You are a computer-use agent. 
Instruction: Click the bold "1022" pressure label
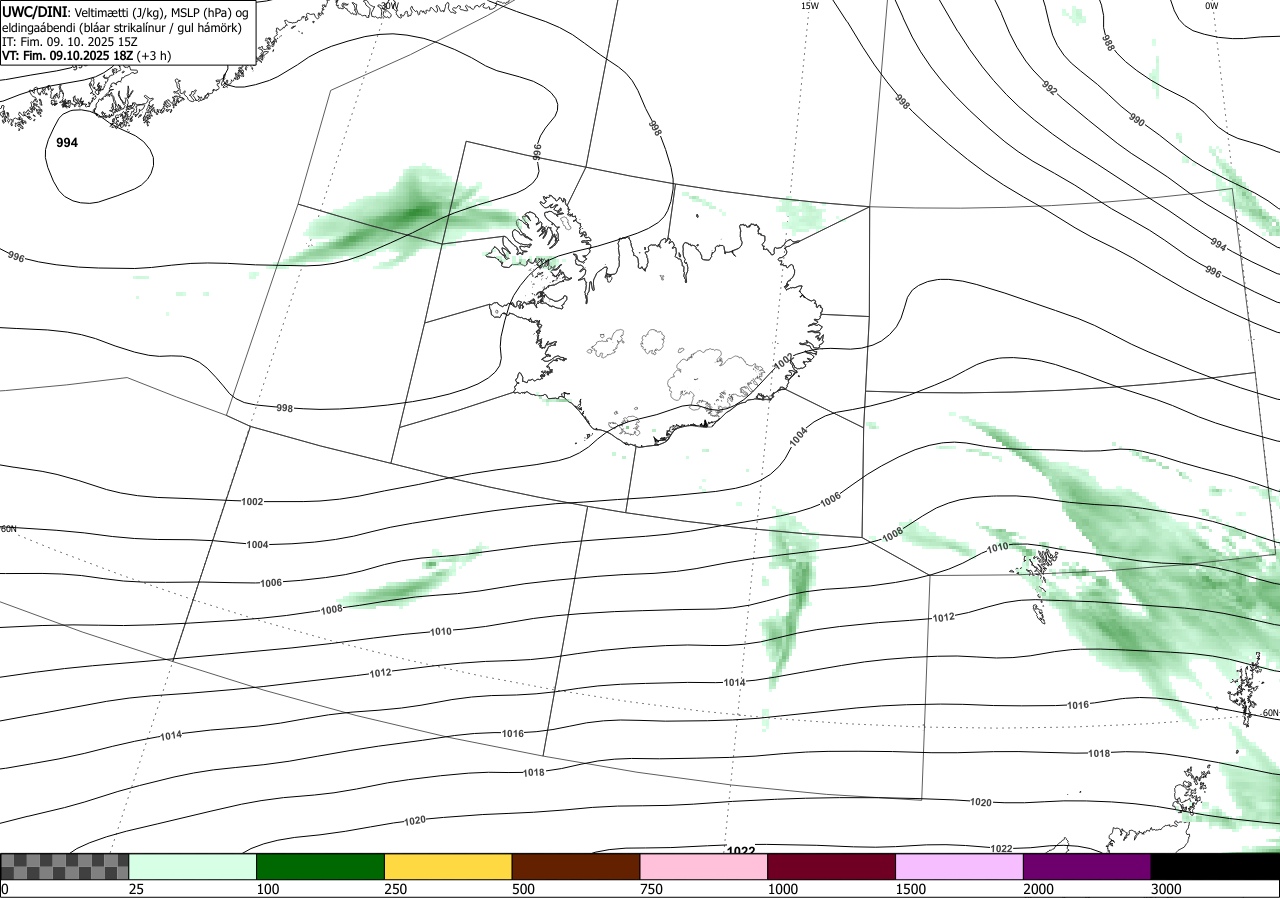(741, 850)
